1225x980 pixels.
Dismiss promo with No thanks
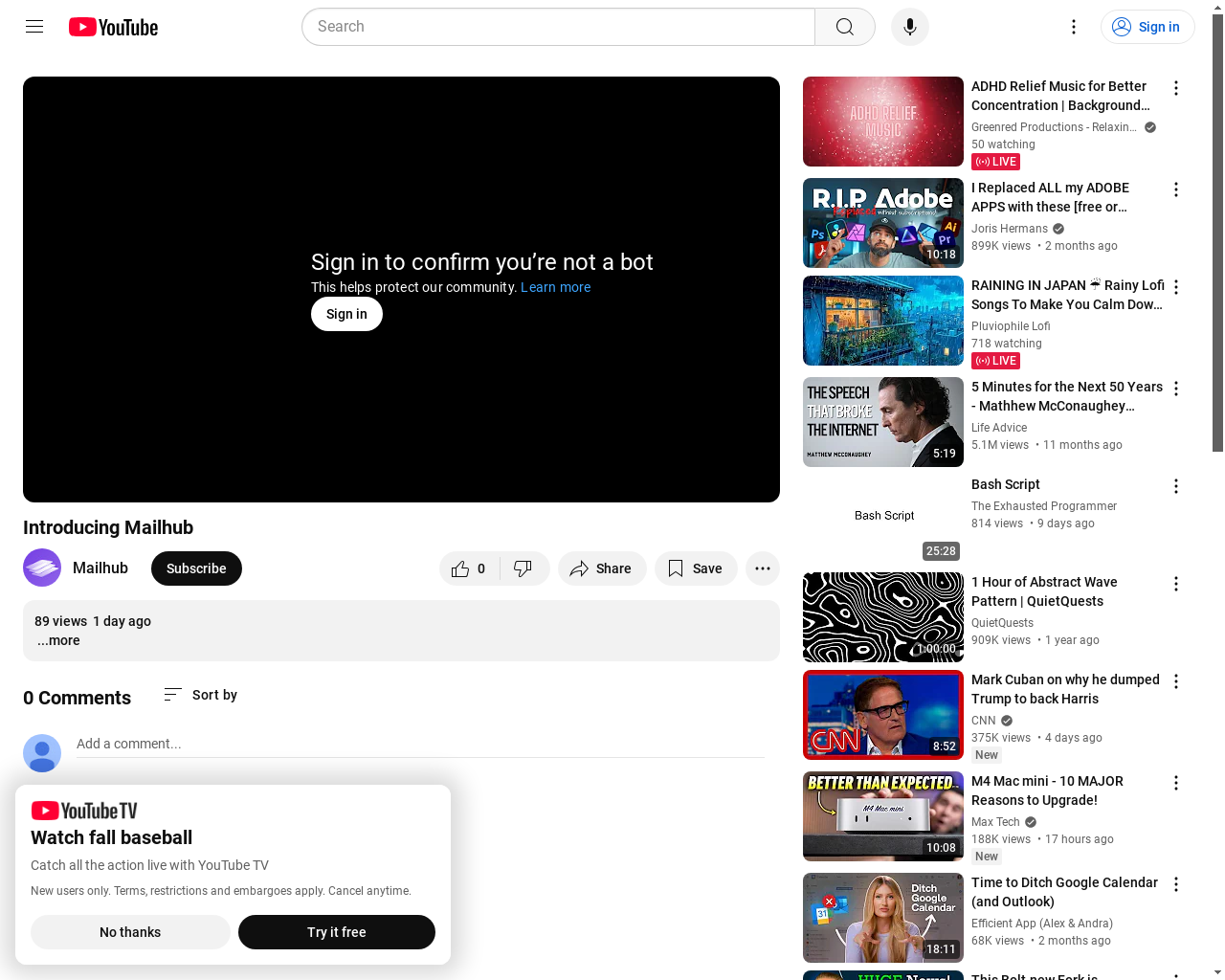[x=130, y=932]
